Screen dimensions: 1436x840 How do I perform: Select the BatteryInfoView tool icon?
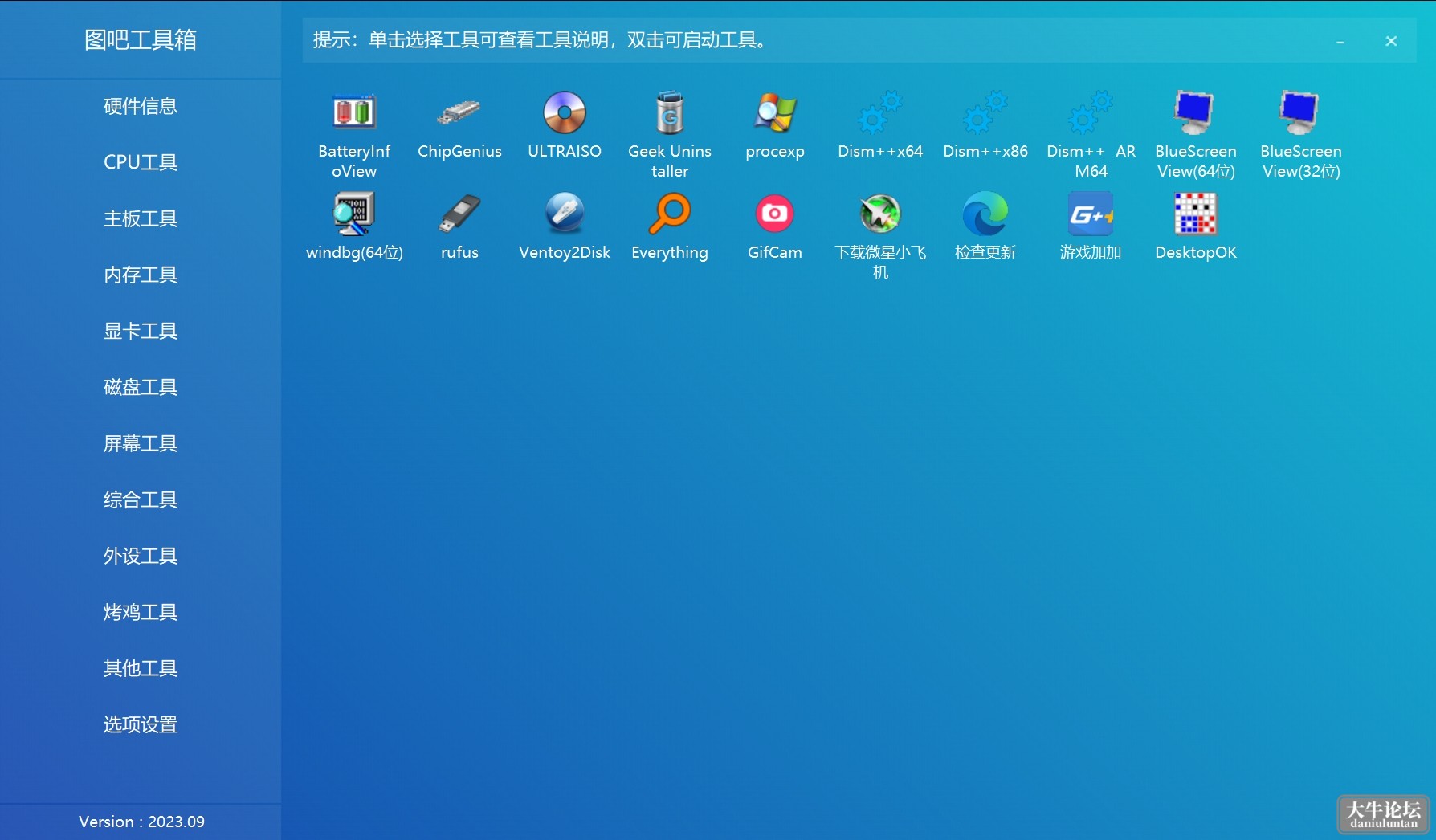[x=354, y=112]
